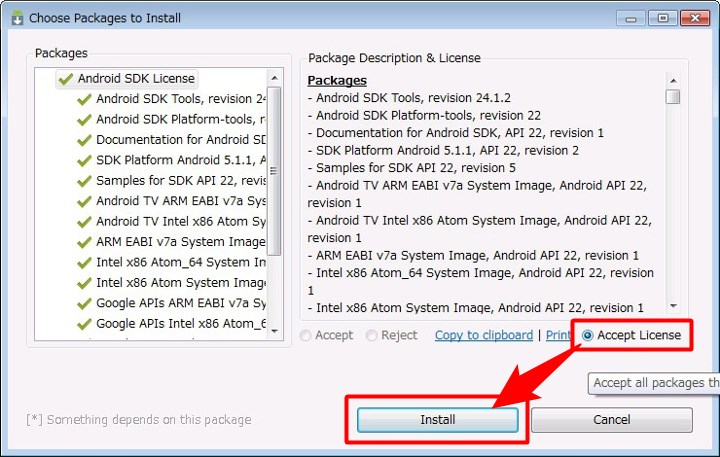The height and width of the screenshot is (457, 720).
Task: Close the Choose Packages to Install window
Action: [695, 18]
